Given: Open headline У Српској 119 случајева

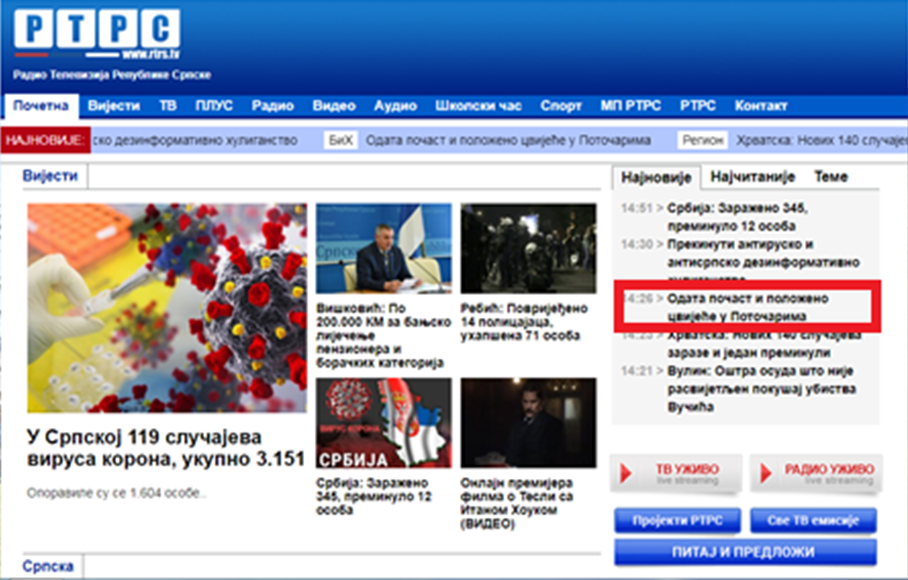Looking at the screenshot, I should coord(165,448).
